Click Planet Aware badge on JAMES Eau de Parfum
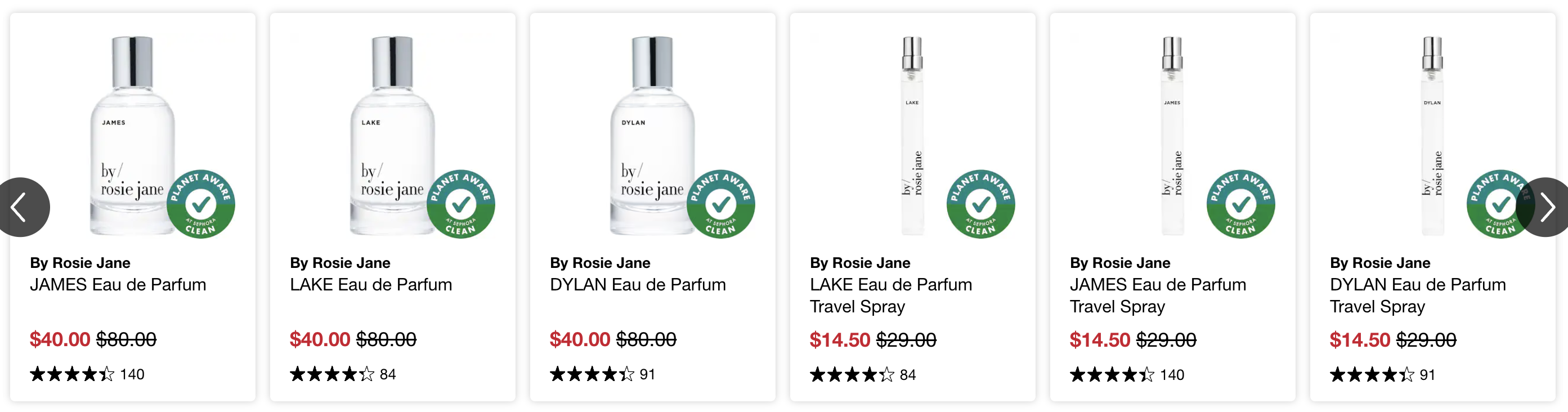The height and width of the screenshot is (412, 1568). 201,204
